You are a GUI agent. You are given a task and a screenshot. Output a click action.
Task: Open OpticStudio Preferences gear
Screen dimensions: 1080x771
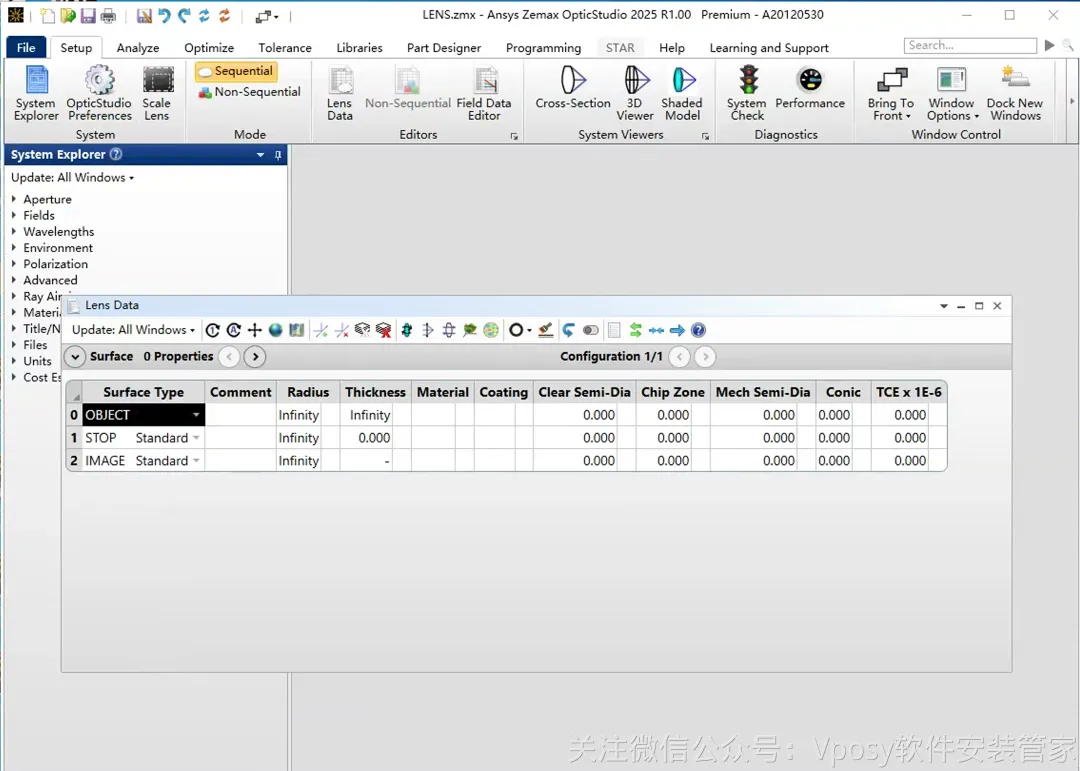(x=99, y=94)
